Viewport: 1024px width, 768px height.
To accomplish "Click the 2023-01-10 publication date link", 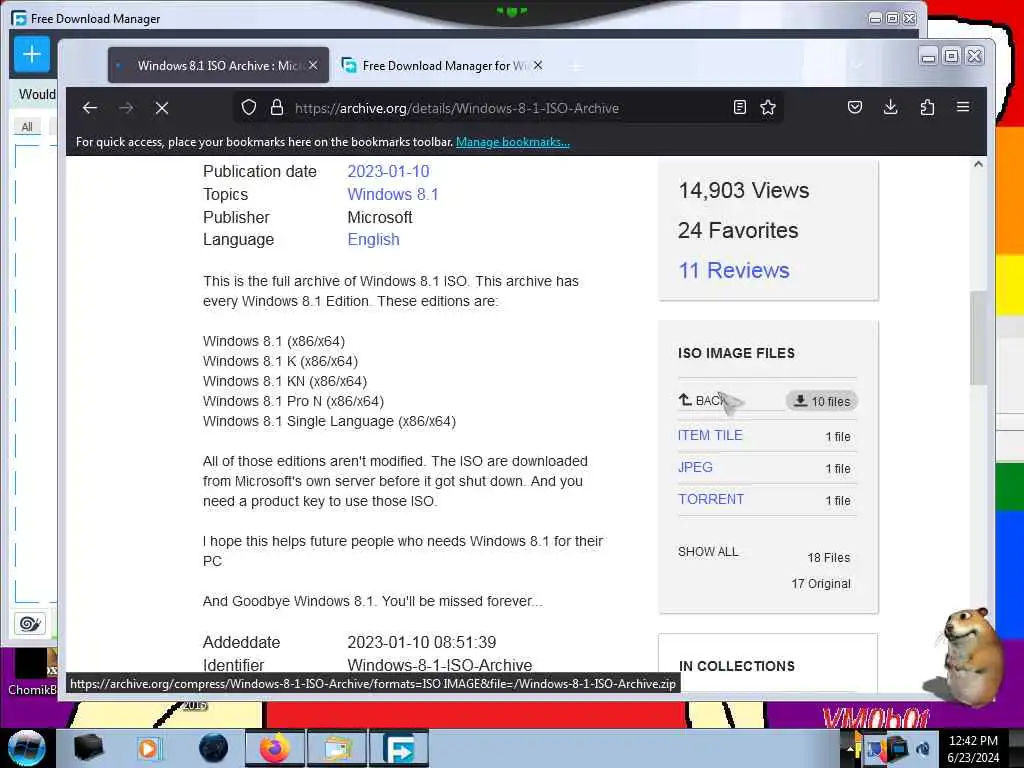I will click(388, 171).
